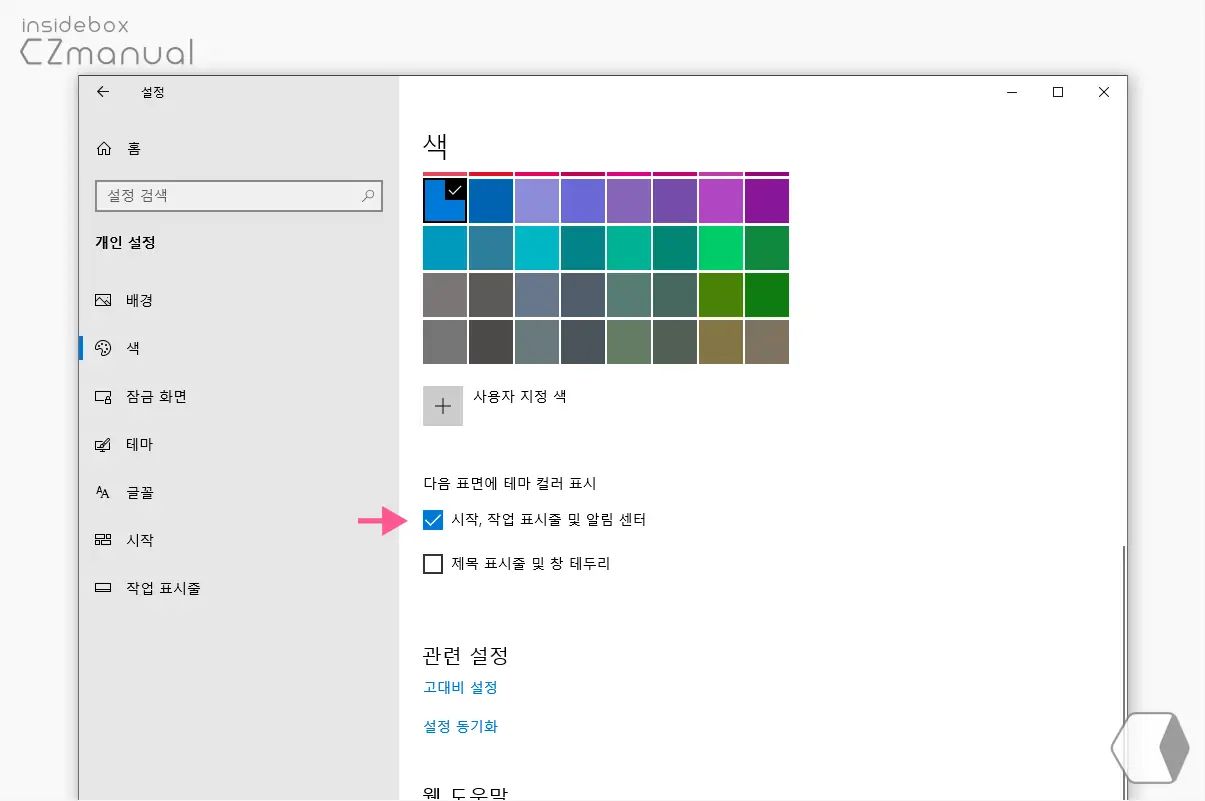
Task: Pick the khaki swatch in bottom row
Action: (x=721, y=342)
